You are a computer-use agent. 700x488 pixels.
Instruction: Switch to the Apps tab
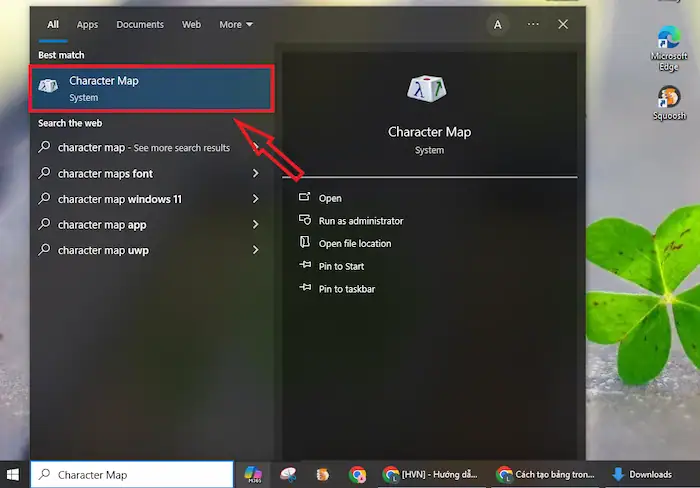pos(88,24)
